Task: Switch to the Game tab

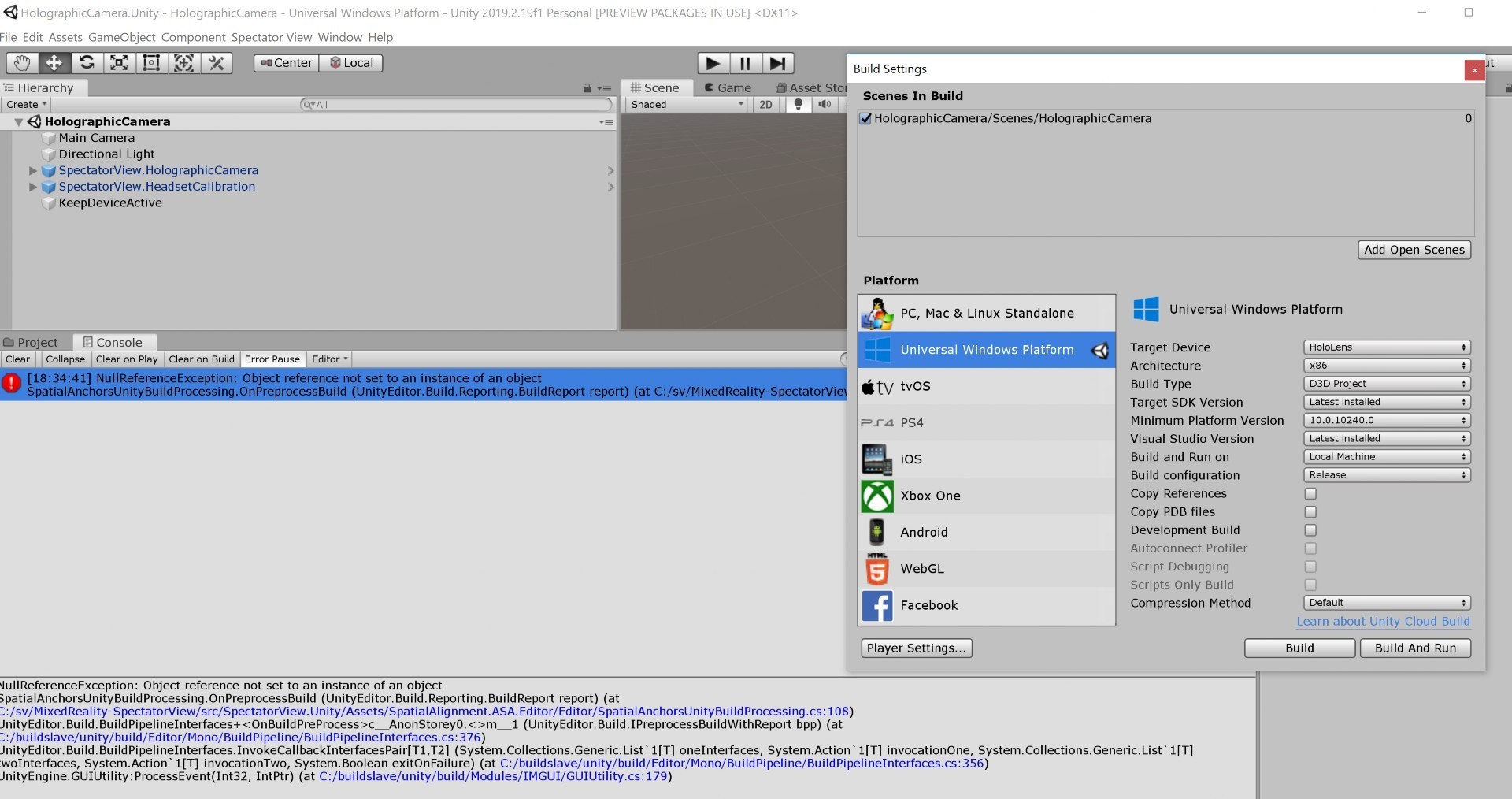Action: coord(728,87)
